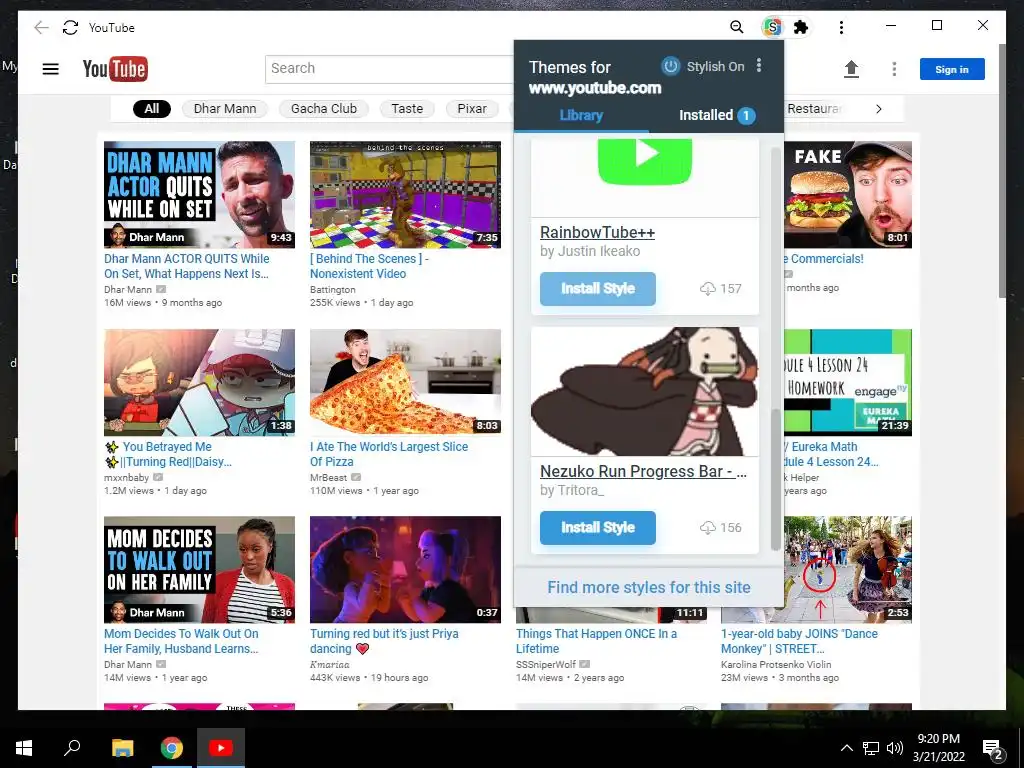Select the Pixar category chip
This screenshot has width=1024, height=768.
tap(472, 108)
